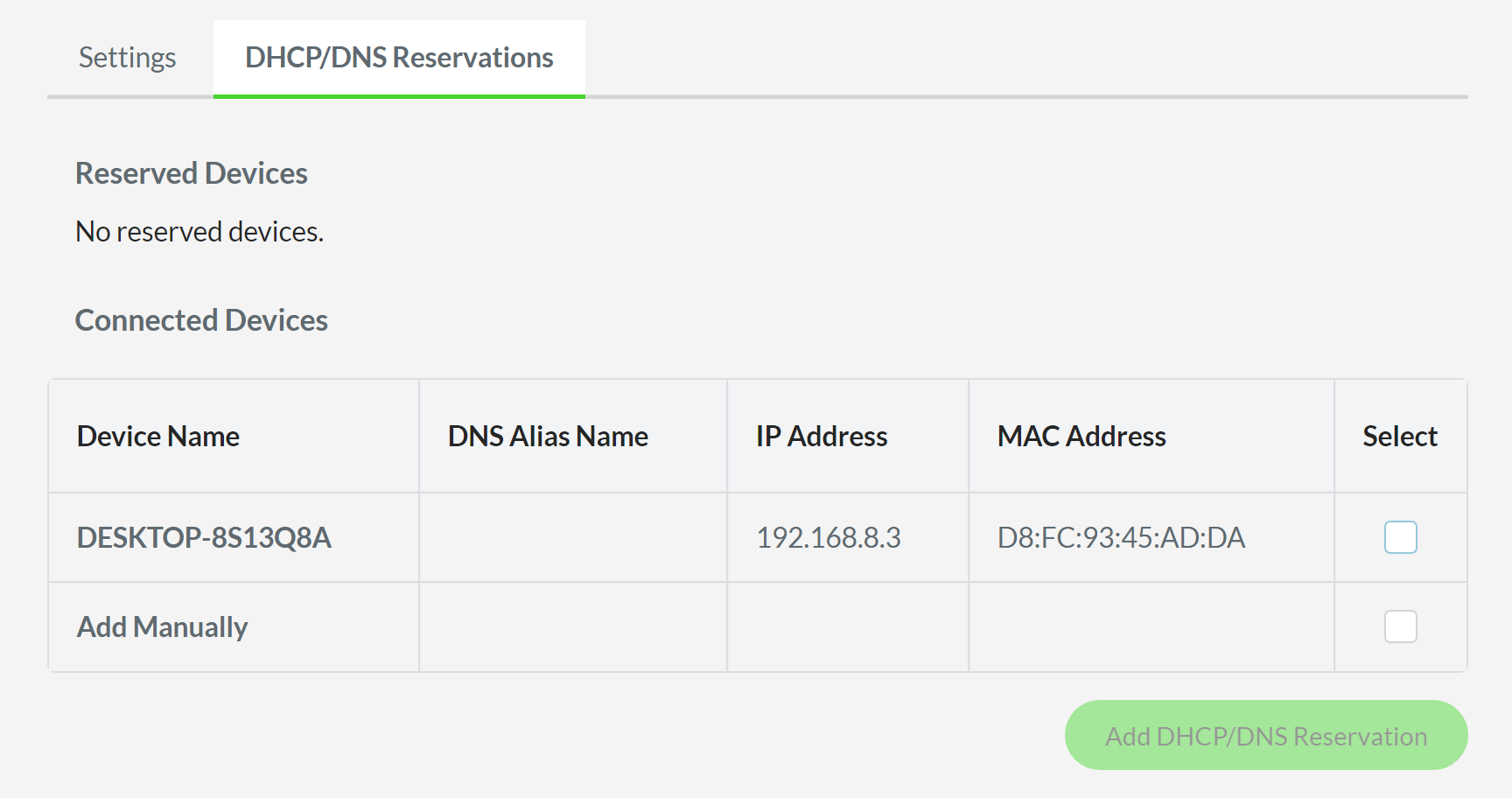Click the Add Manually label

[x=161, y=626]
